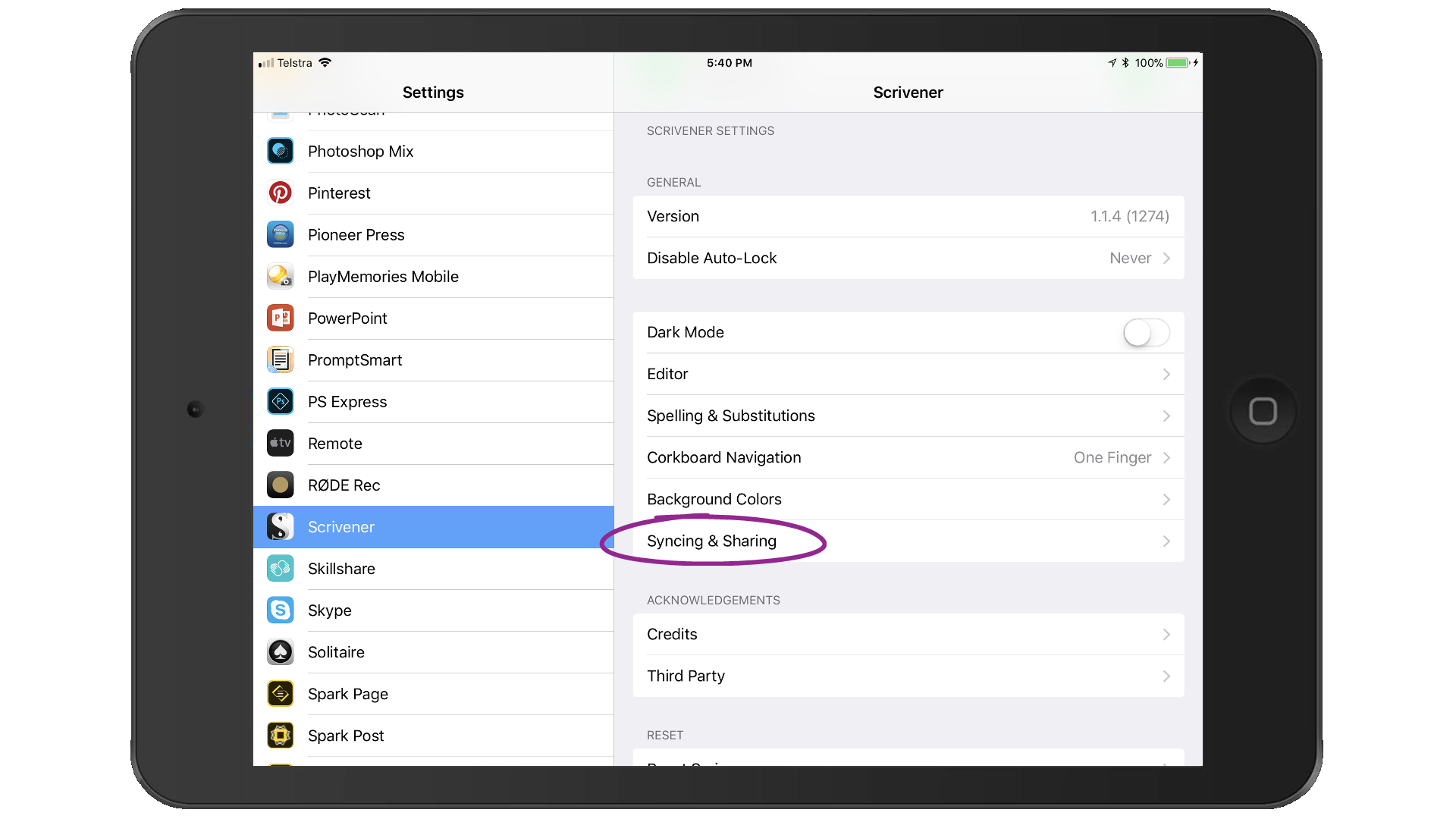Open Third Party chevron
Image resolution: width=1456 pixels, height=819 pixels.
tap(1166, 676)
